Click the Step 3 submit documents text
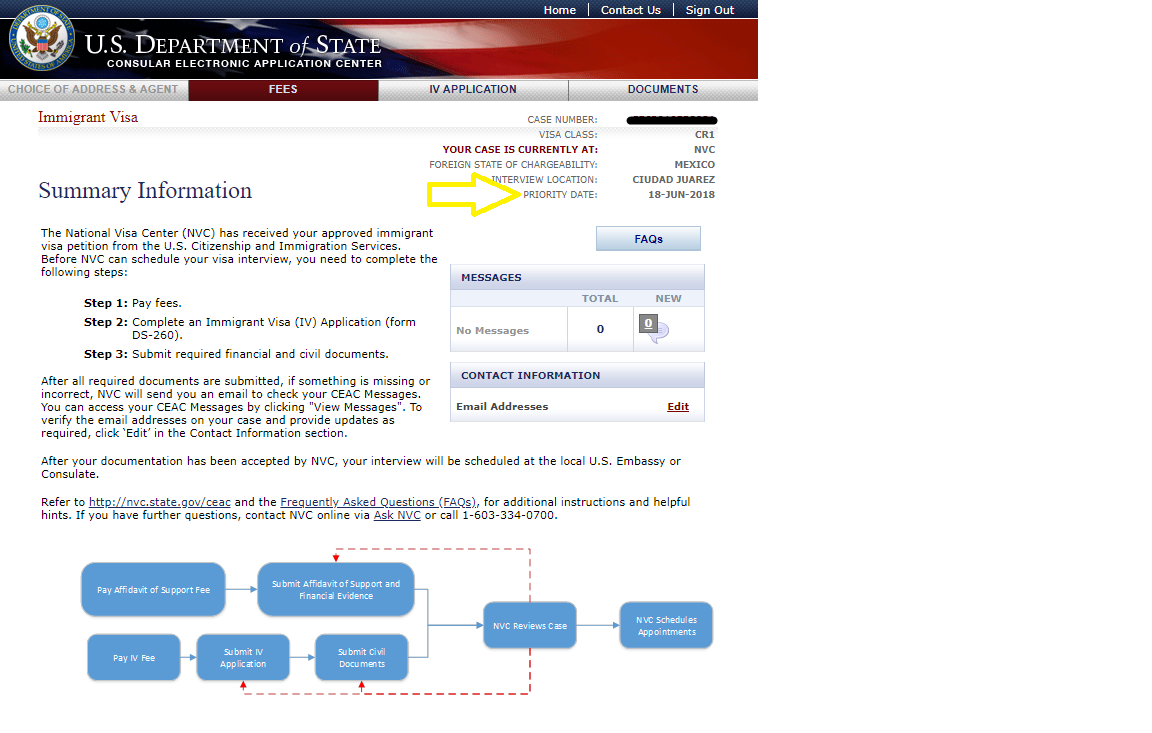This screenshot has width=1152, height=733. click(236, 354)
